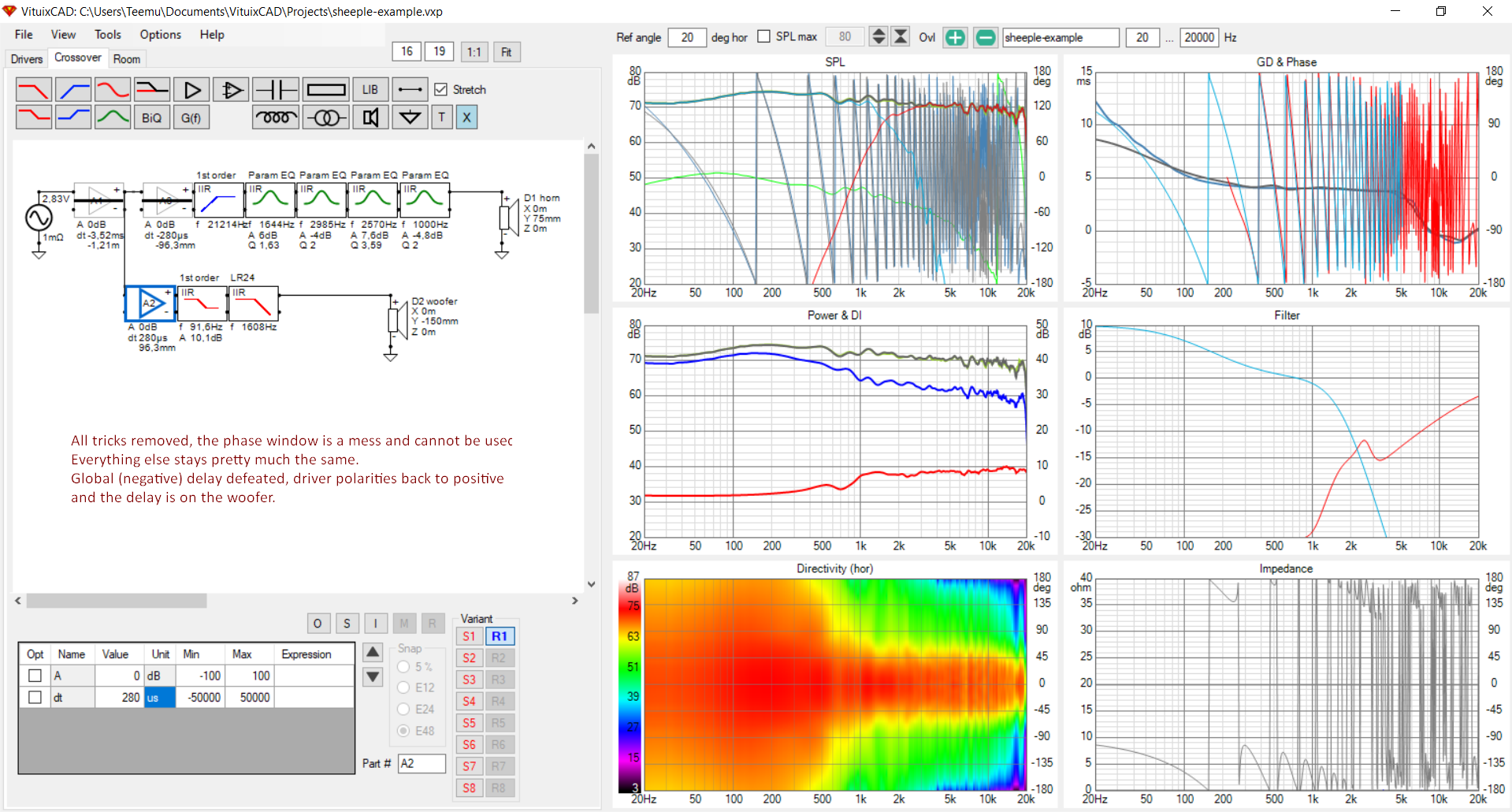Add a G(f) transfer function block
Screen dimensions: 1512x812
pyautogui.click(x=191, y=117)
